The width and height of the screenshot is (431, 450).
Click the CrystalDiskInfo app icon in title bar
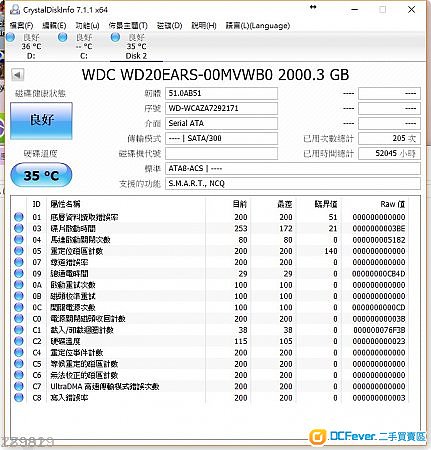coord(15,10)
